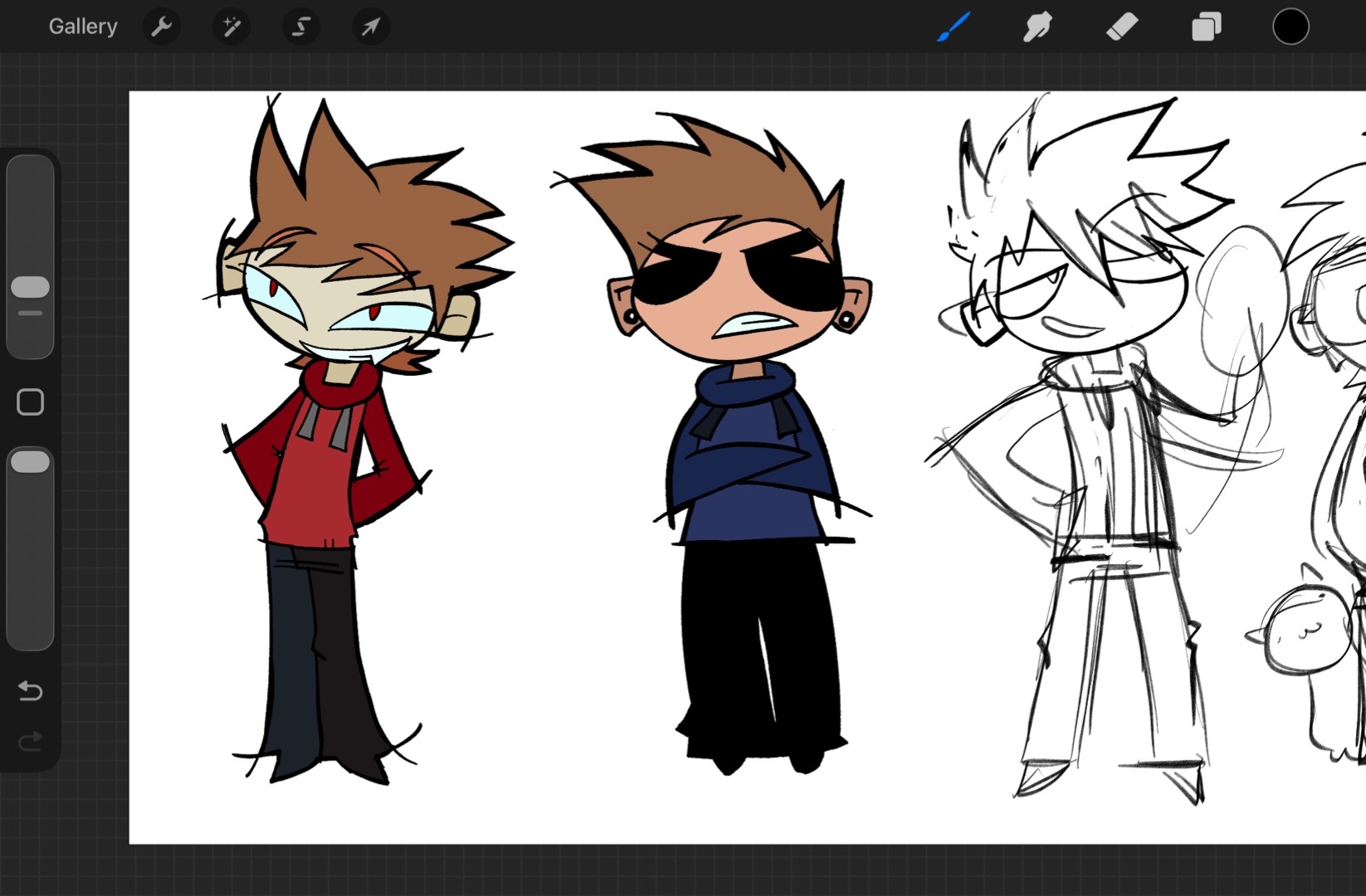The width and height of the screenshot is (1366, 896).
Task: Return to the Gallery
Action: pyautogui.click(x=83, y=27)
